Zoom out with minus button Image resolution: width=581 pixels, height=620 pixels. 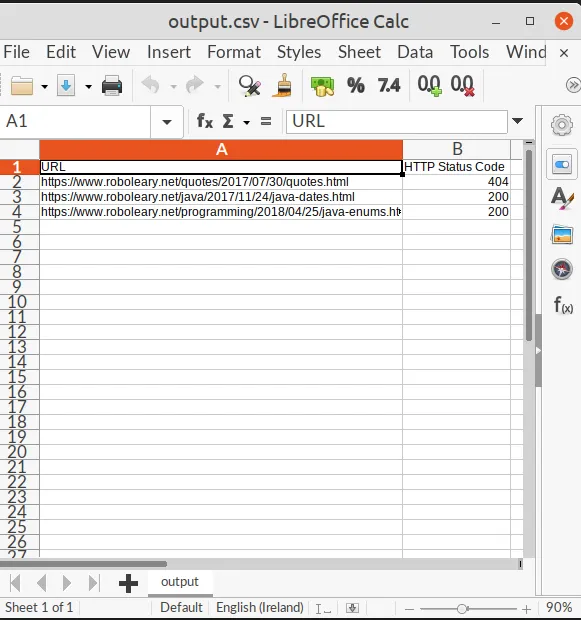point(409,609)
